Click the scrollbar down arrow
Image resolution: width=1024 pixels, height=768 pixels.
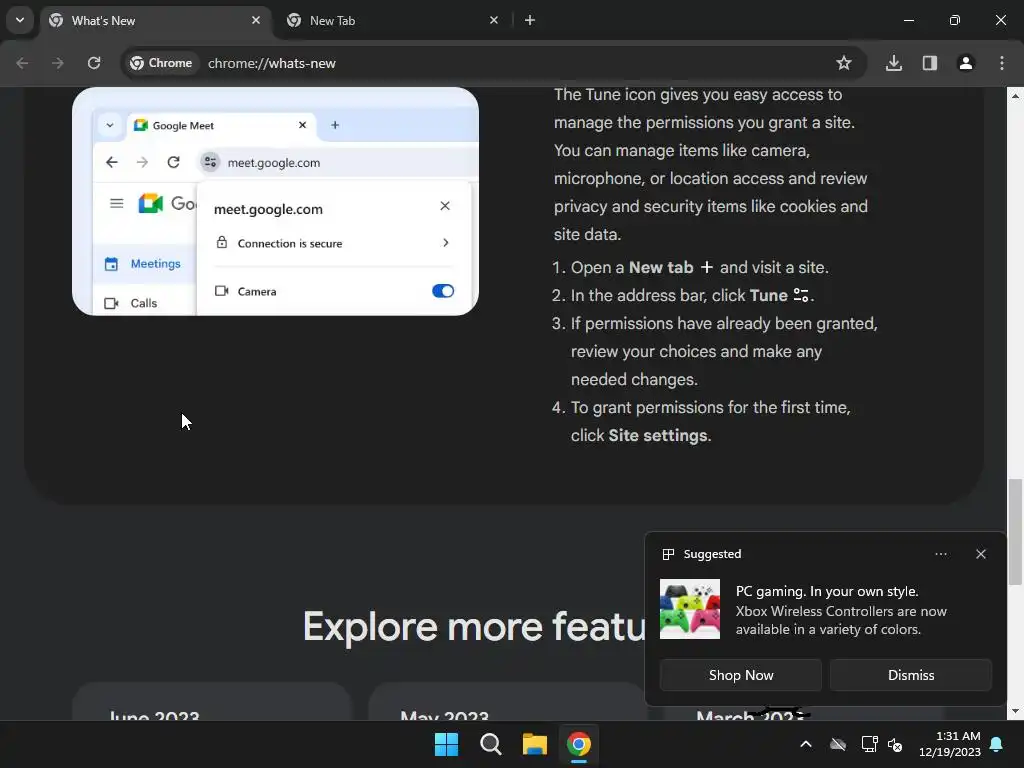(1015, 711)
